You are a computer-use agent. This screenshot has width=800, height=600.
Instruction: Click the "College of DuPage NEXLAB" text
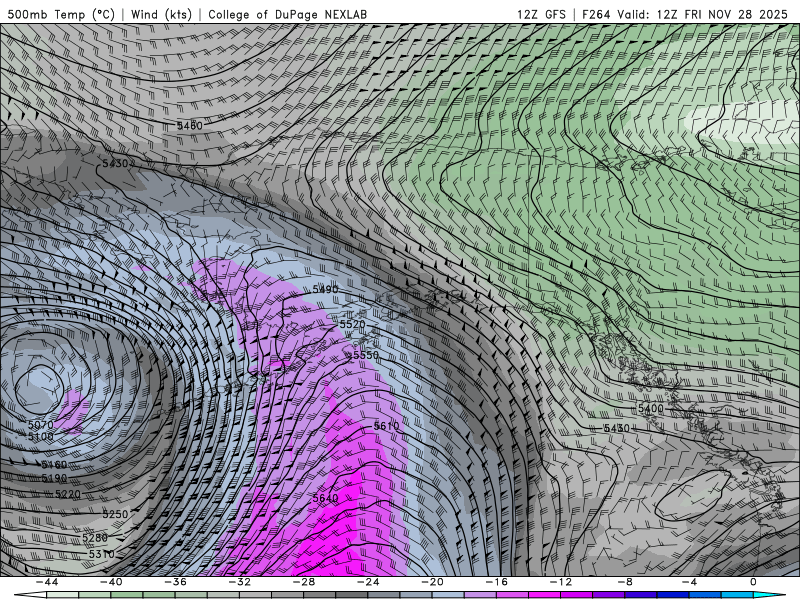click(287, 14)
